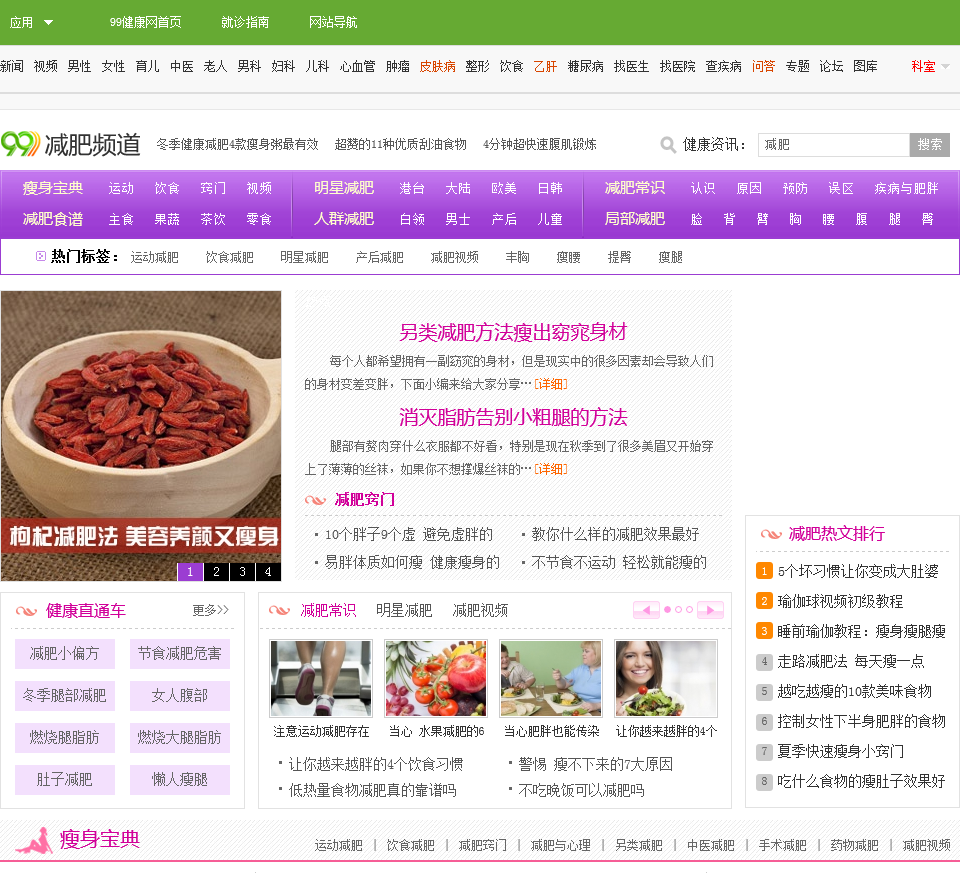The width and height of the screenshot is (960, 873).
Task: Click the 懒人瘦腿 tag button
Action: (179, 780)
